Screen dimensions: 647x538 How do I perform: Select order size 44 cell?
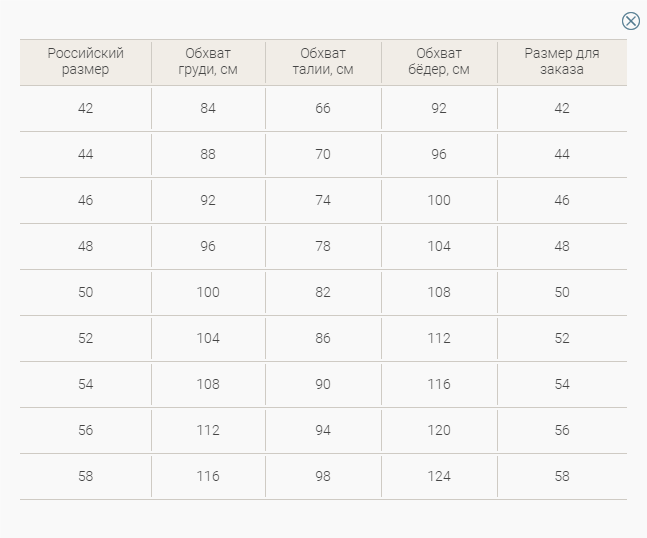tap(562, 154)
